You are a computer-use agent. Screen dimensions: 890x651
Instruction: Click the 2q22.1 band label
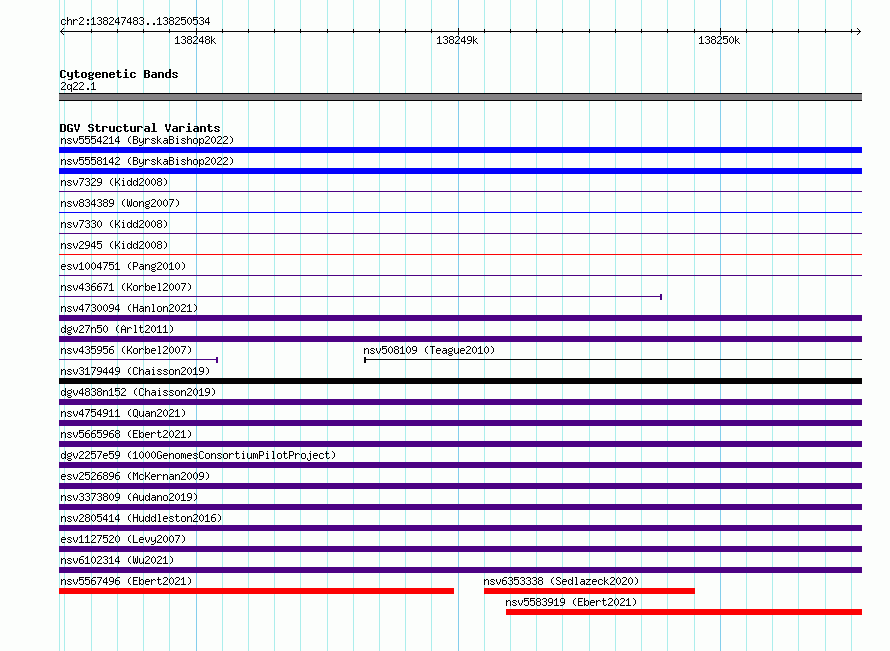point(78,86)
